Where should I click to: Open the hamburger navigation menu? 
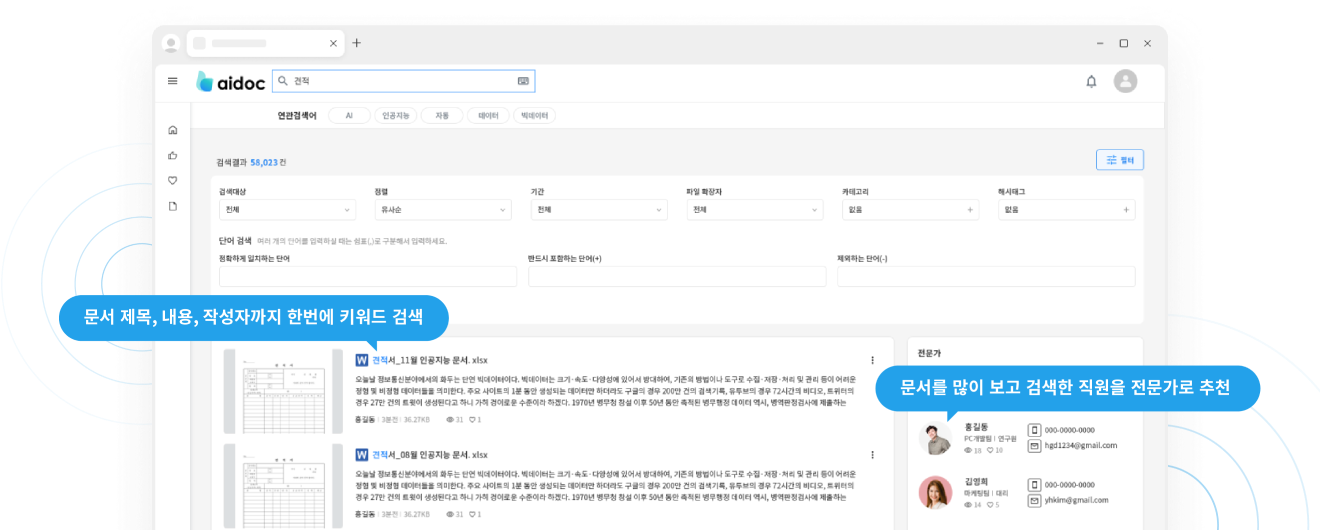[x=172, y=81]
